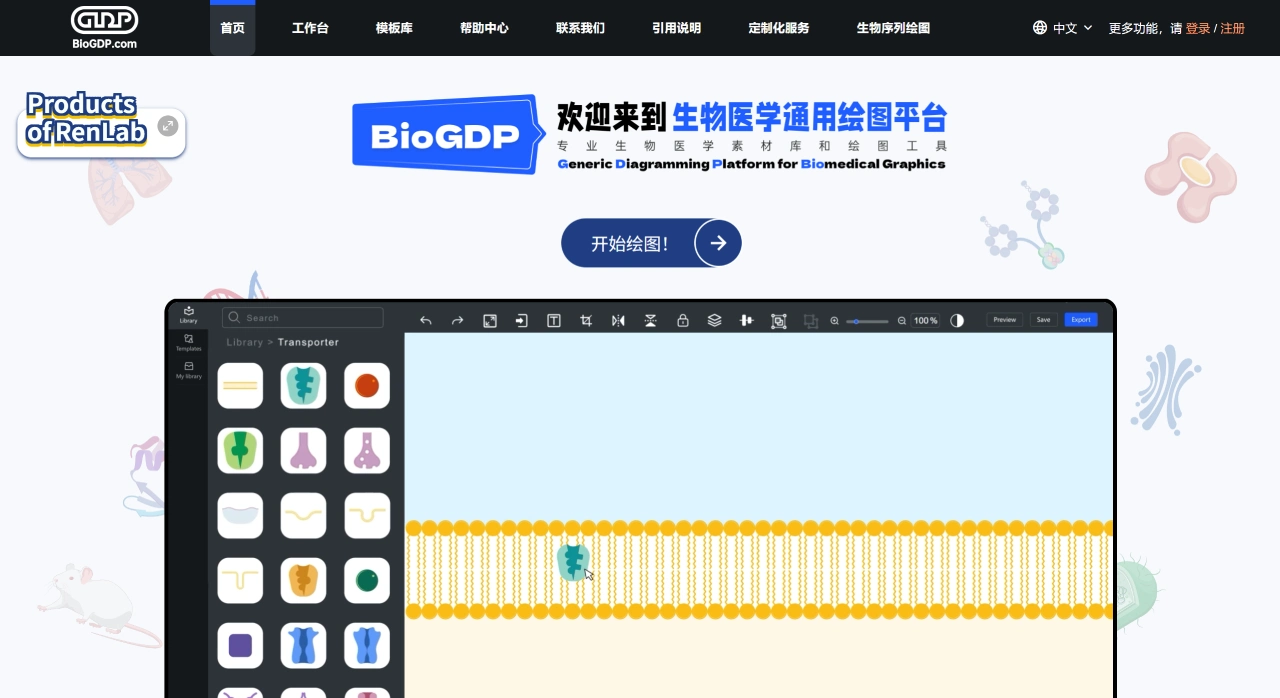The image size is (1280, 698).
Task: Open the 模板库 template library
Action: tap(394, 28)
